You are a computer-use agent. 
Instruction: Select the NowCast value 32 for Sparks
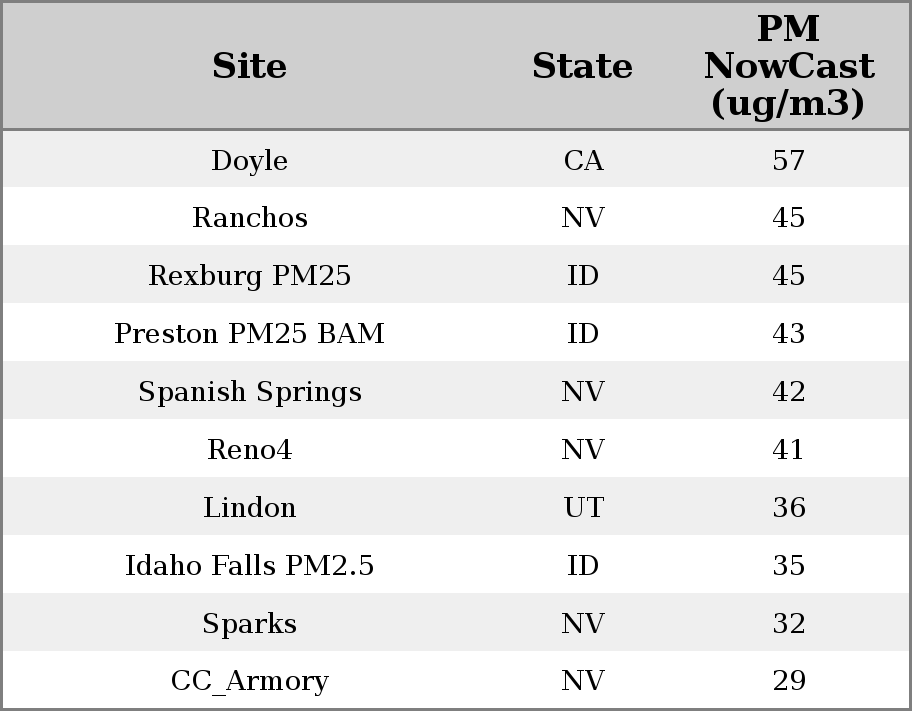[788, 624]
